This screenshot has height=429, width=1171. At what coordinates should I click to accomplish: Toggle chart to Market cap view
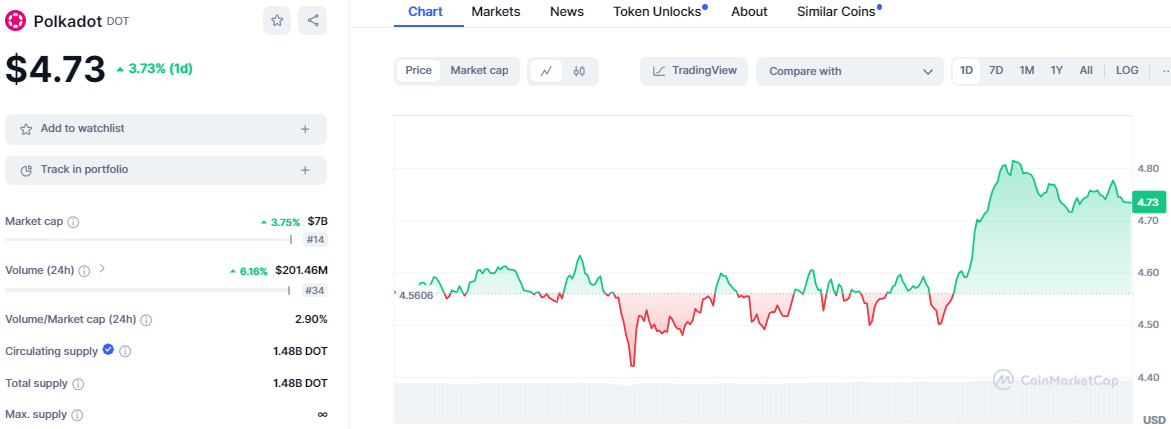(x=479, y=71)
